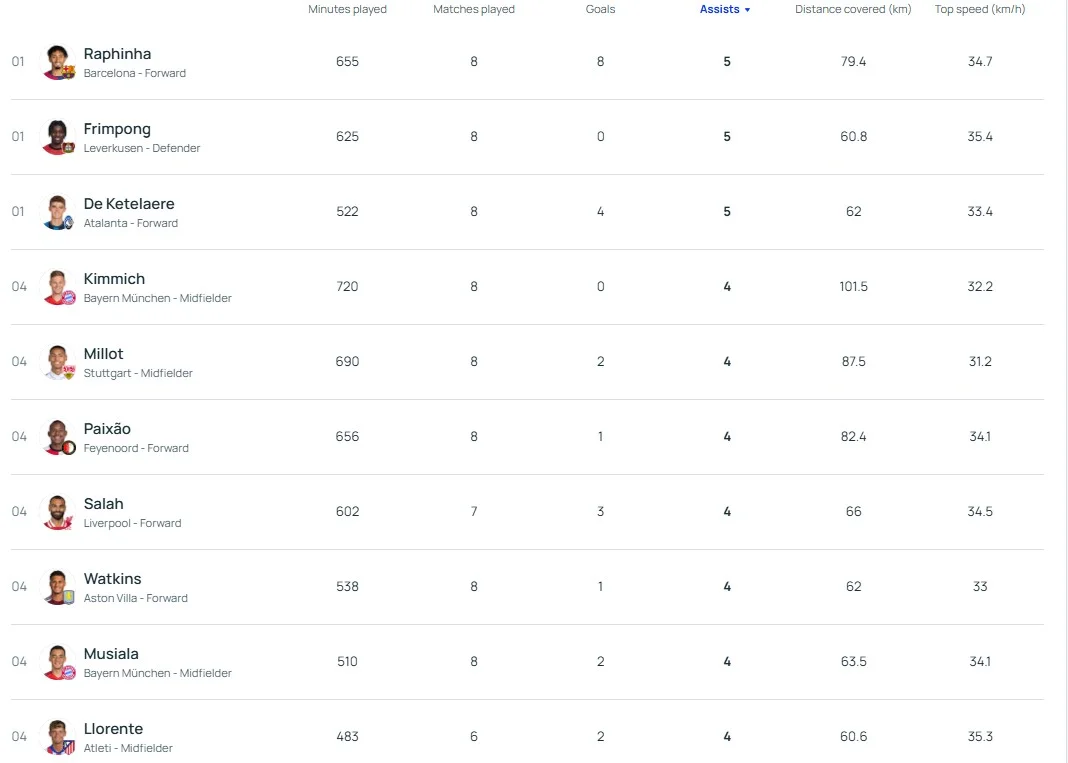Image resolution: width=1068 pixels, height=763 pixels.
Task: Sort table by Goals column
Action: 600,9
